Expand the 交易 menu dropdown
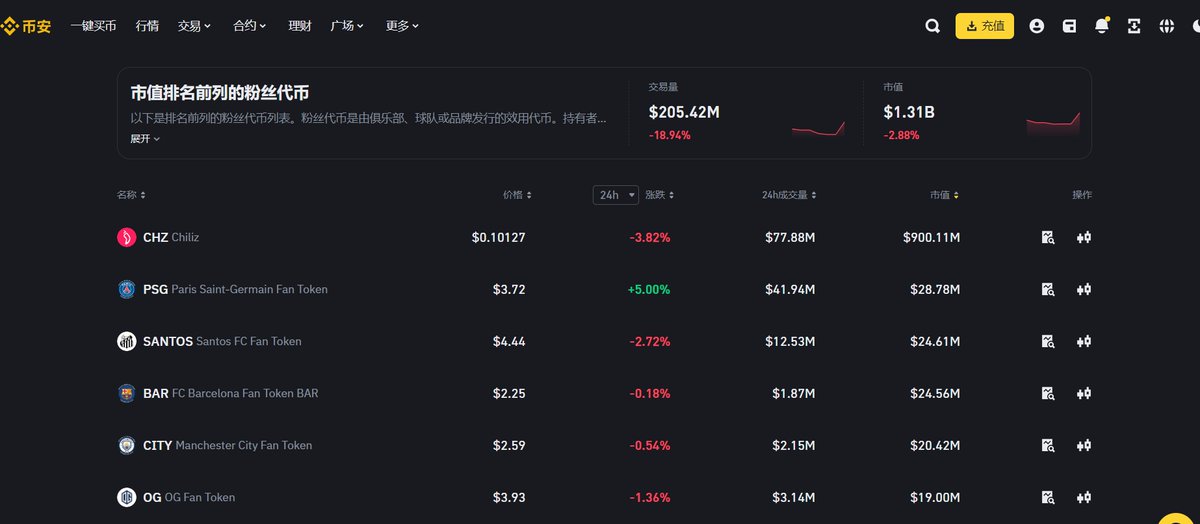 (194, 26)
